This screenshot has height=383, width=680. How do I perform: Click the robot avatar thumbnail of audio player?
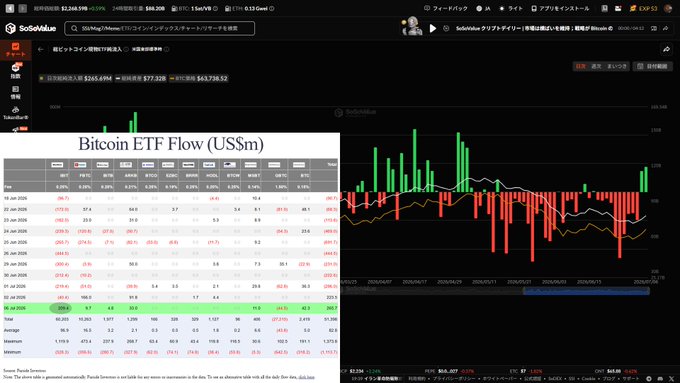412,26
